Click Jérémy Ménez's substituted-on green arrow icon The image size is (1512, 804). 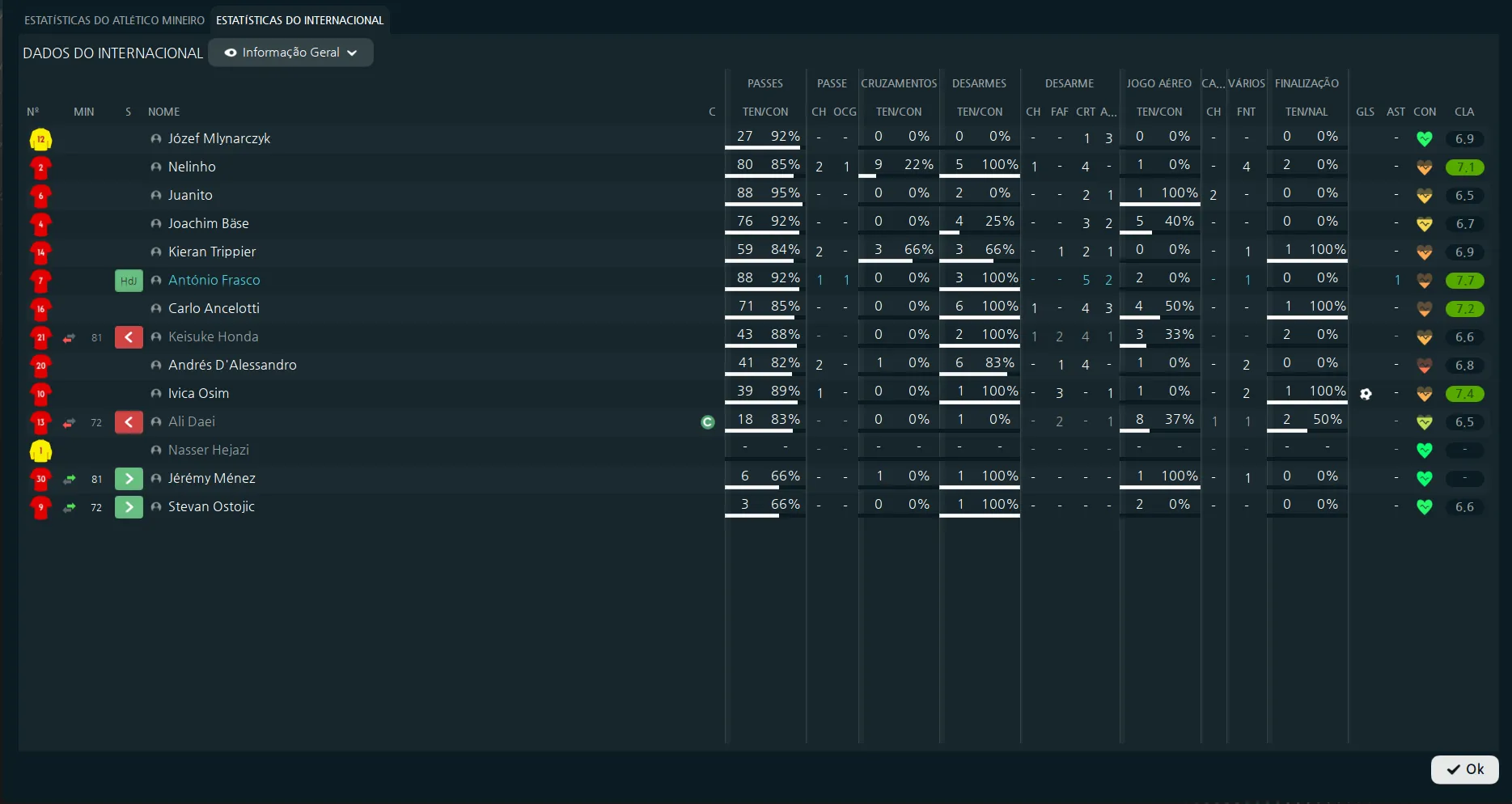tap(129, 479)
